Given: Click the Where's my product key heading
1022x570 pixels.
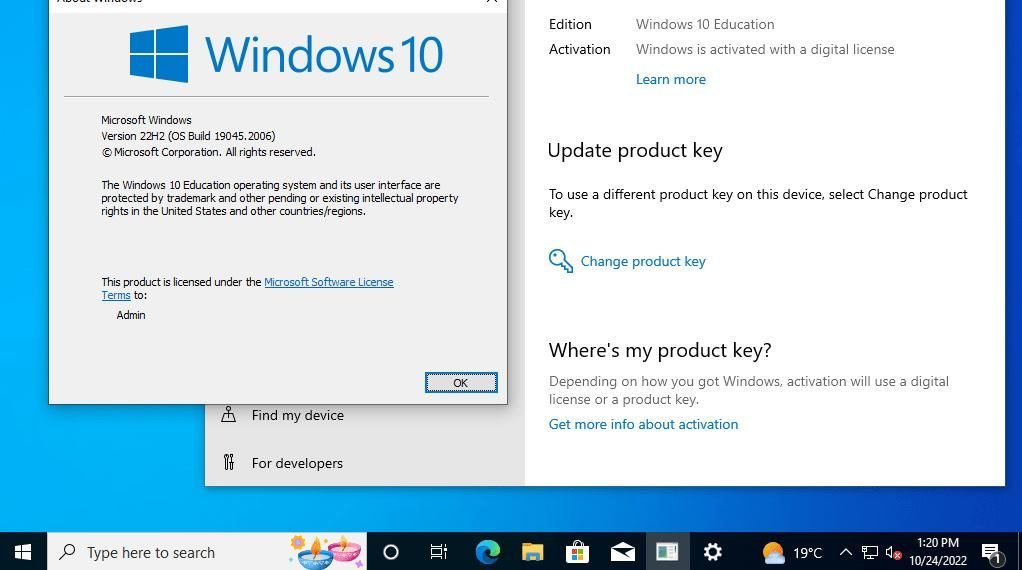Looking at the screenshot, I should pos(660,350).
